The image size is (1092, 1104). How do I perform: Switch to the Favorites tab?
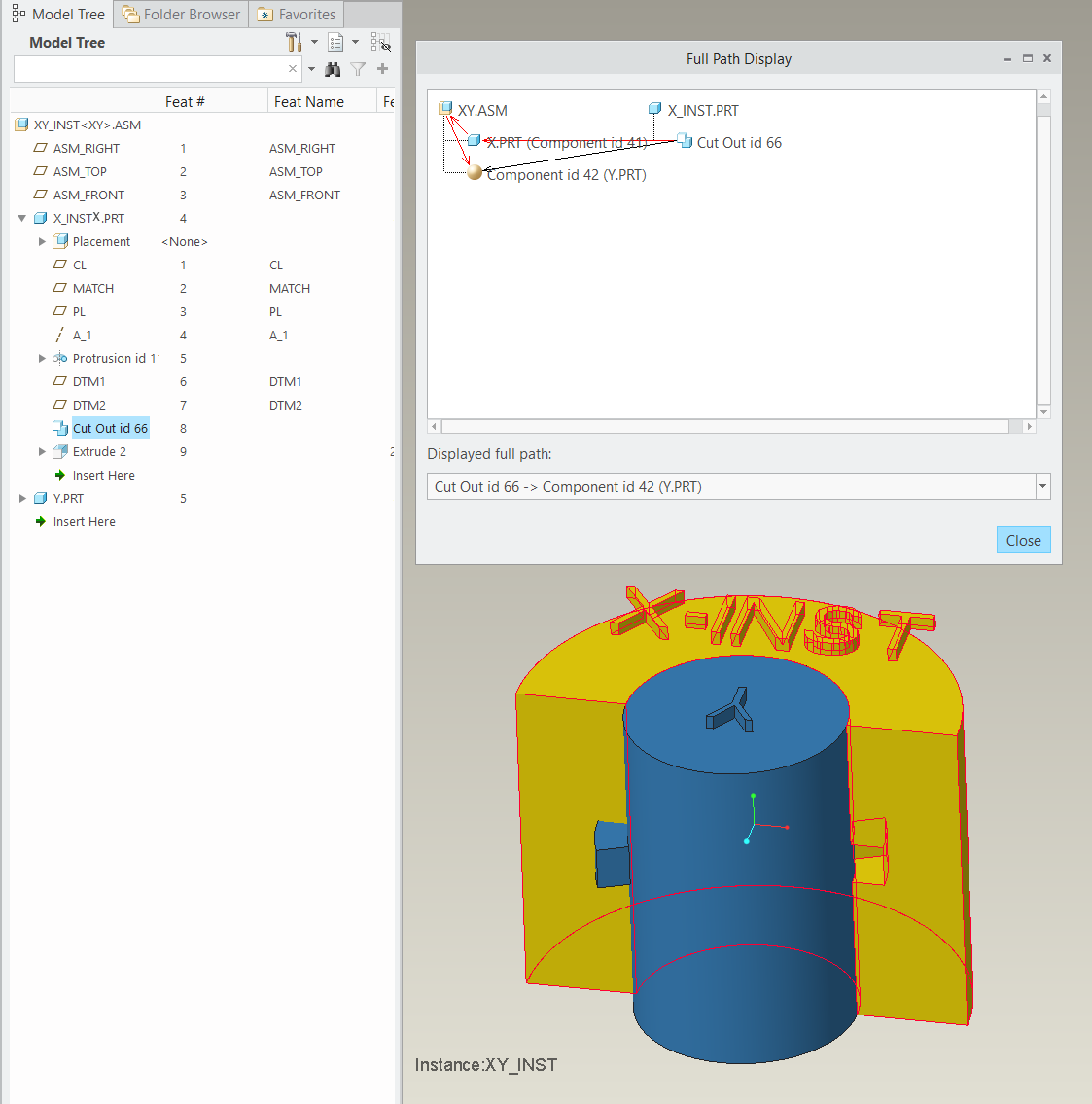[296, 14]
